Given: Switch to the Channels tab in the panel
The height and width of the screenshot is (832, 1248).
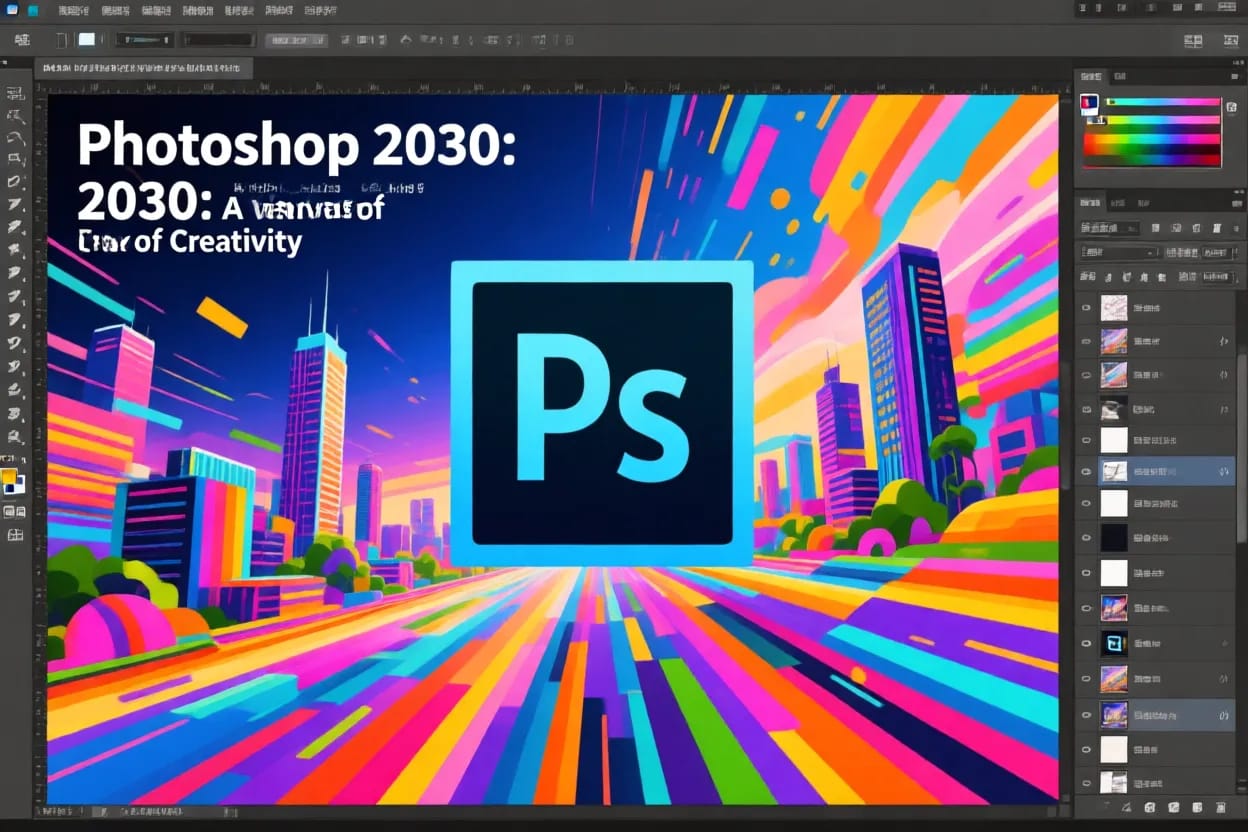Looking at the screenshot, I should [x=1120, y=203].
